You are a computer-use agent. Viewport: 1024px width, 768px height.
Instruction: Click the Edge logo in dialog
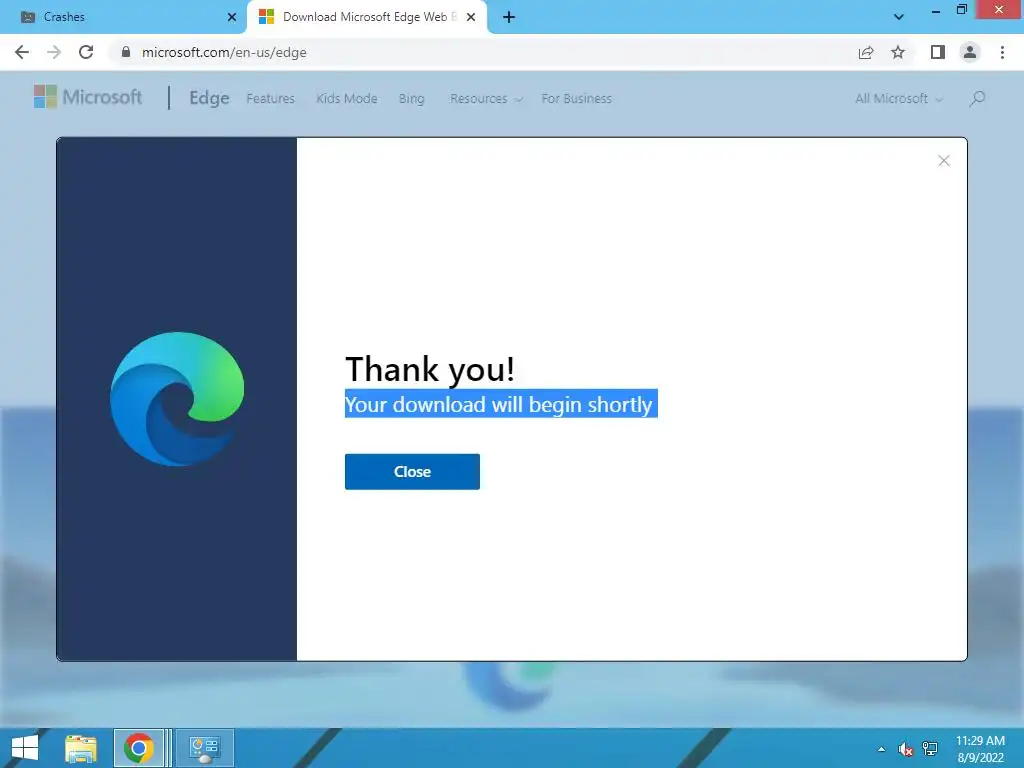(x=177, y=399)
